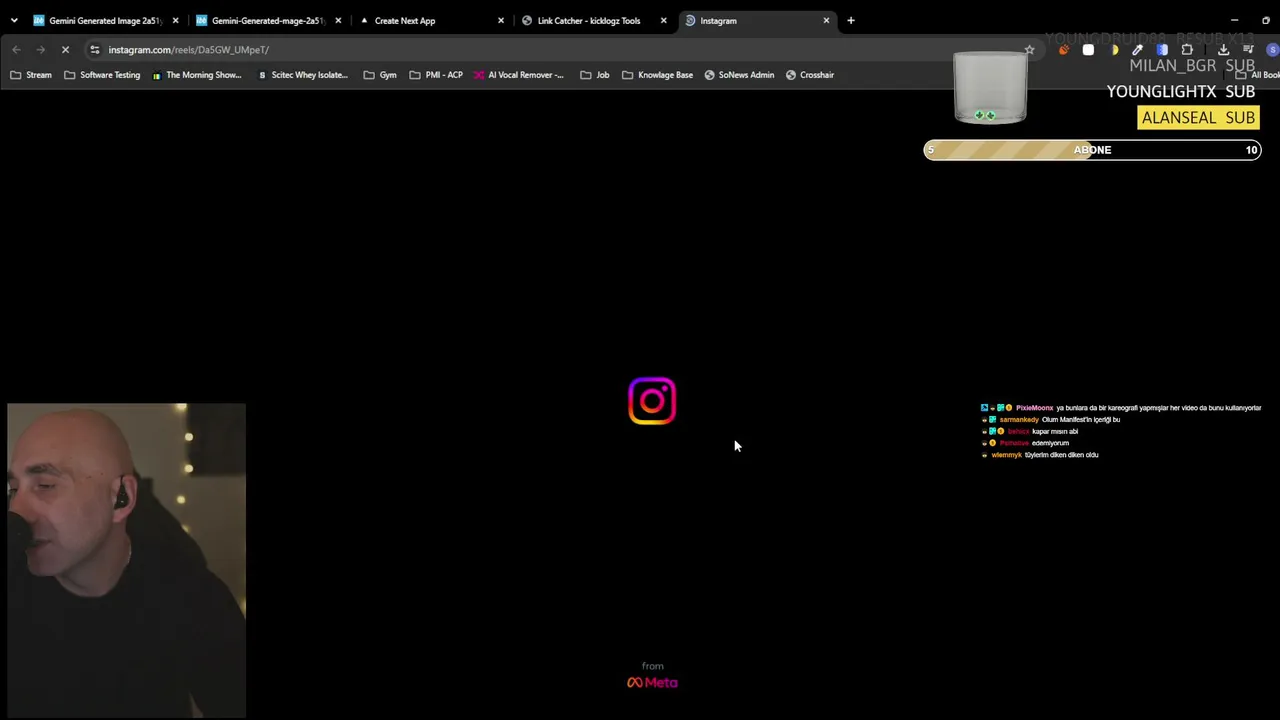Expand the PMI - ACP bookmarks folder
1280x720 pixels.
point(436,75)
